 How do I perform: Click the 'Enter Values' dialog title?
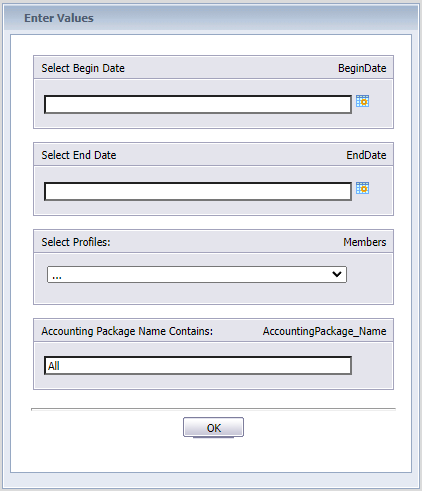[x=59, y=18]
